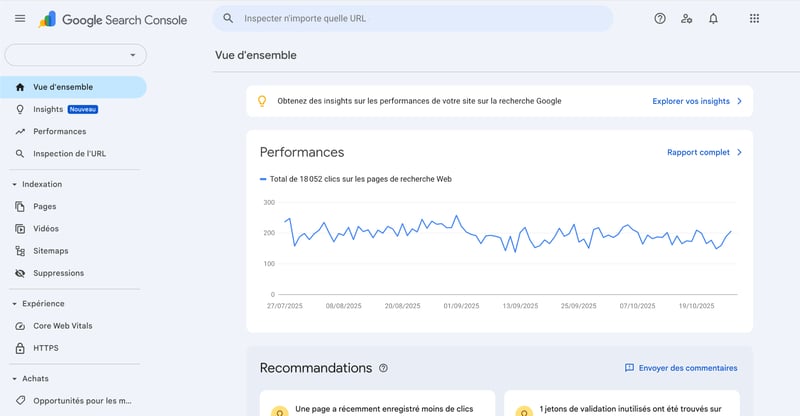Click the Suppressions crossed-eye icon
Image resolution: width=800 pixels, height=416 pixels.
(x=20, y=273)
